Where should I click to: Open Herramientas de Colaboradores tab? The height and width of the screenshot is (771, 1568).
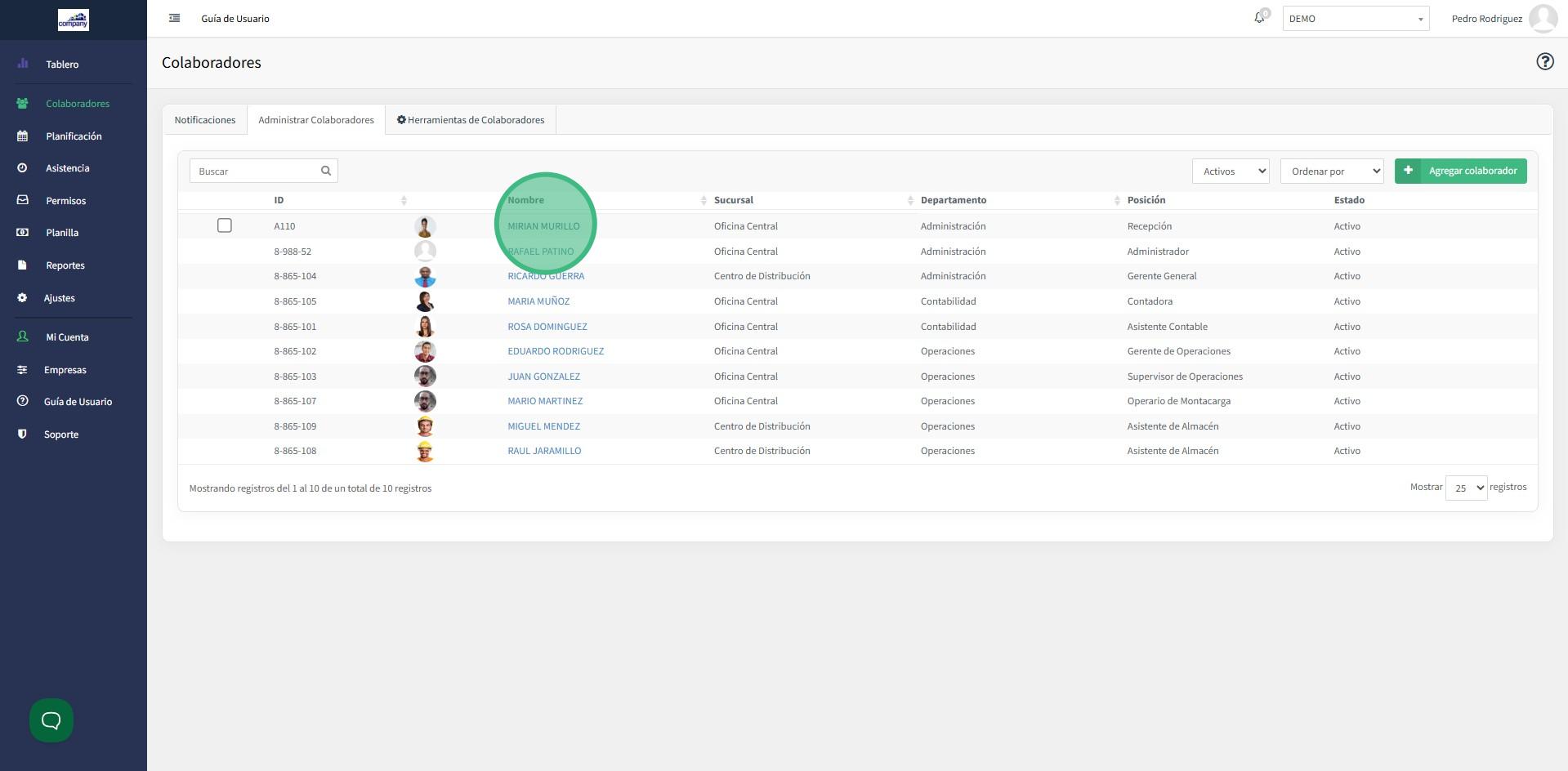click(471, 120)
